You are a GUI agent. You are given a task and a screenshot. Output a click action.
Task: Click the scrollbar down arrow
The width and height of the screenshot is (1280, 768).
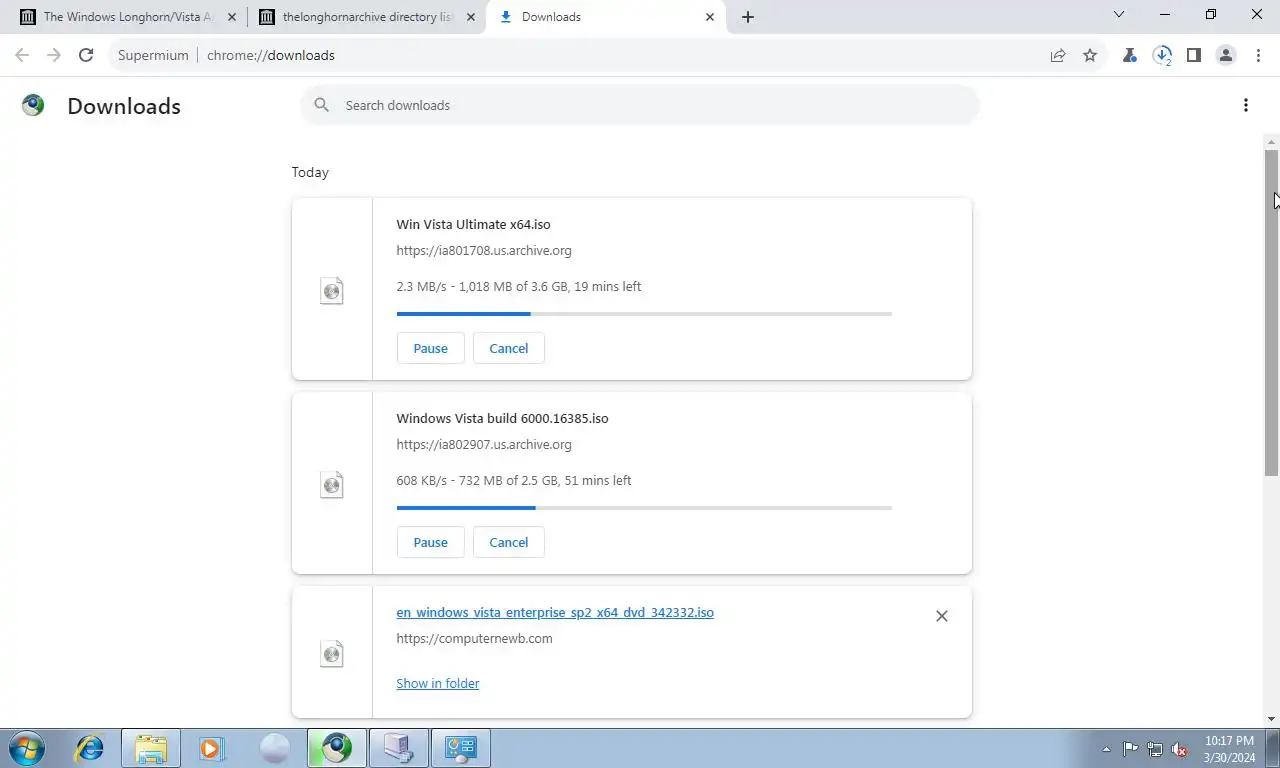pos(1272,718)
